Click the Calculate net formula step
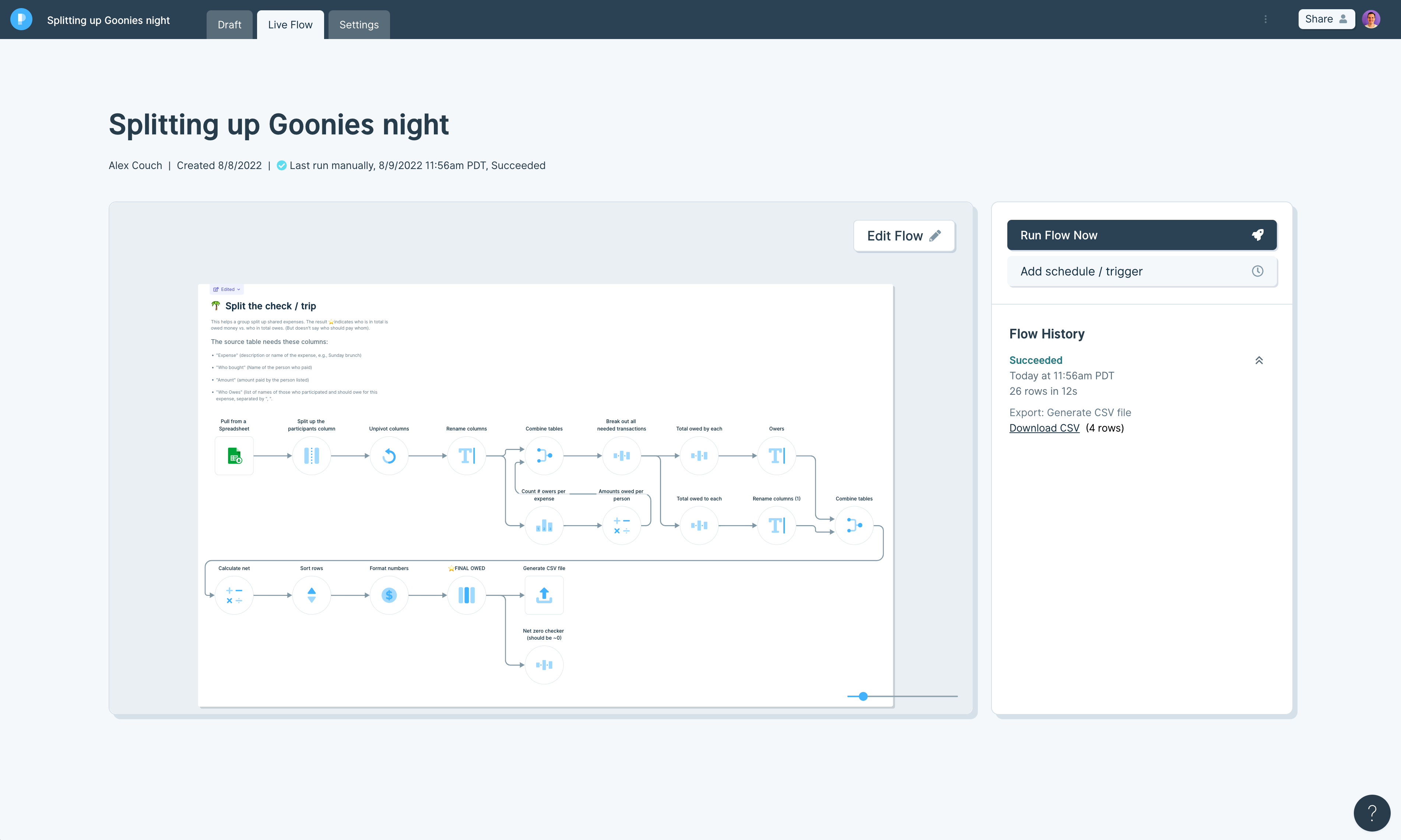Image resolution: width=1401 pixels, height=840 pixels. [x=234, y=595]
